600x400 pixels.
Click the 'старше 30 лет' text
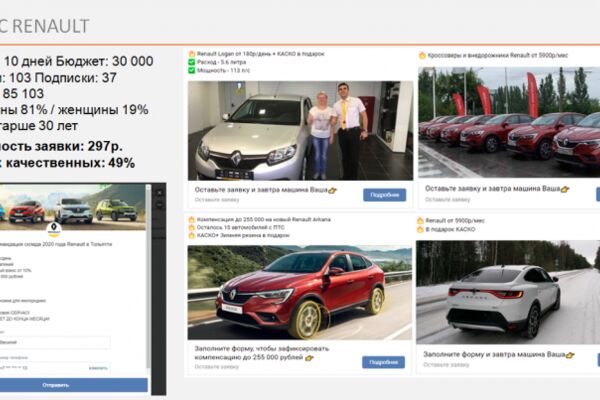point(39,126)
